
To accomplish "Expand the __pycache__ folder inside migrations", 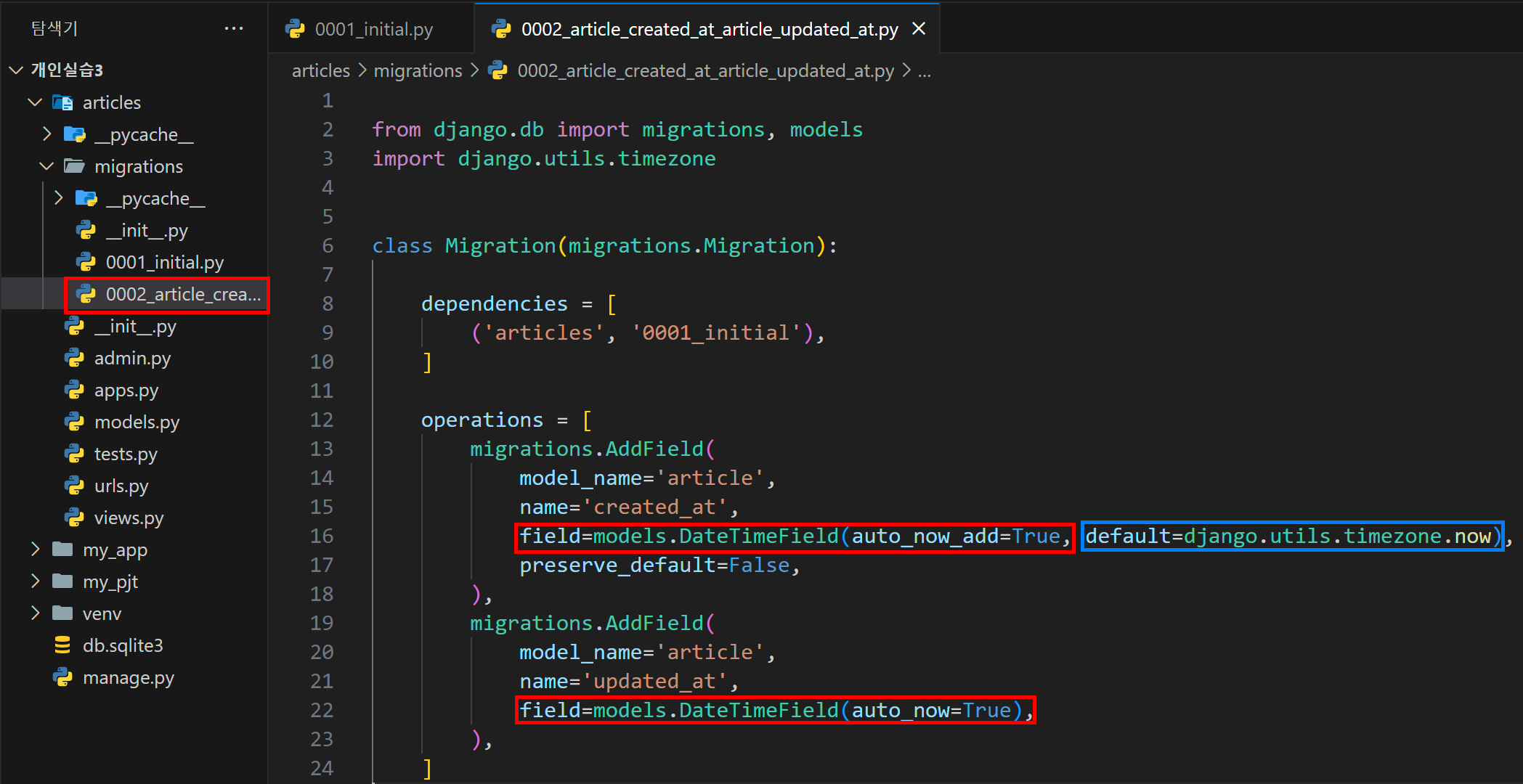I will click(x=59, y=198).
